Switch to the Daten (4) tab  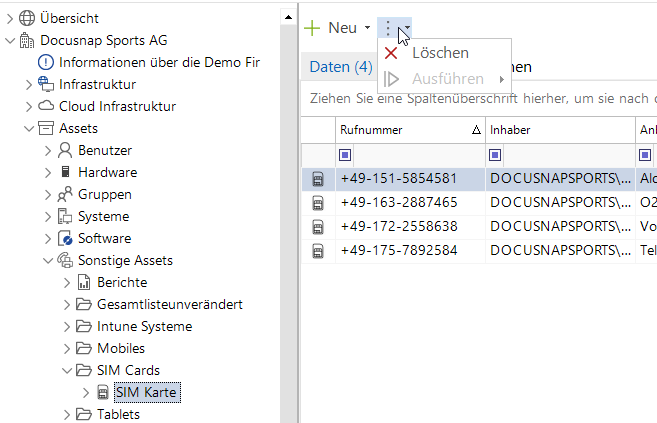point(340,67)
